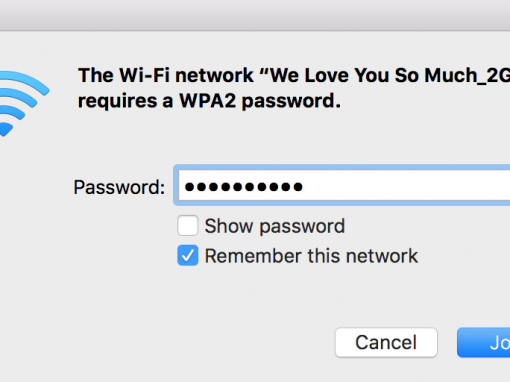Place the cursor after the masked password dots
Screen dimensions: 510x382
pos(305,186)
